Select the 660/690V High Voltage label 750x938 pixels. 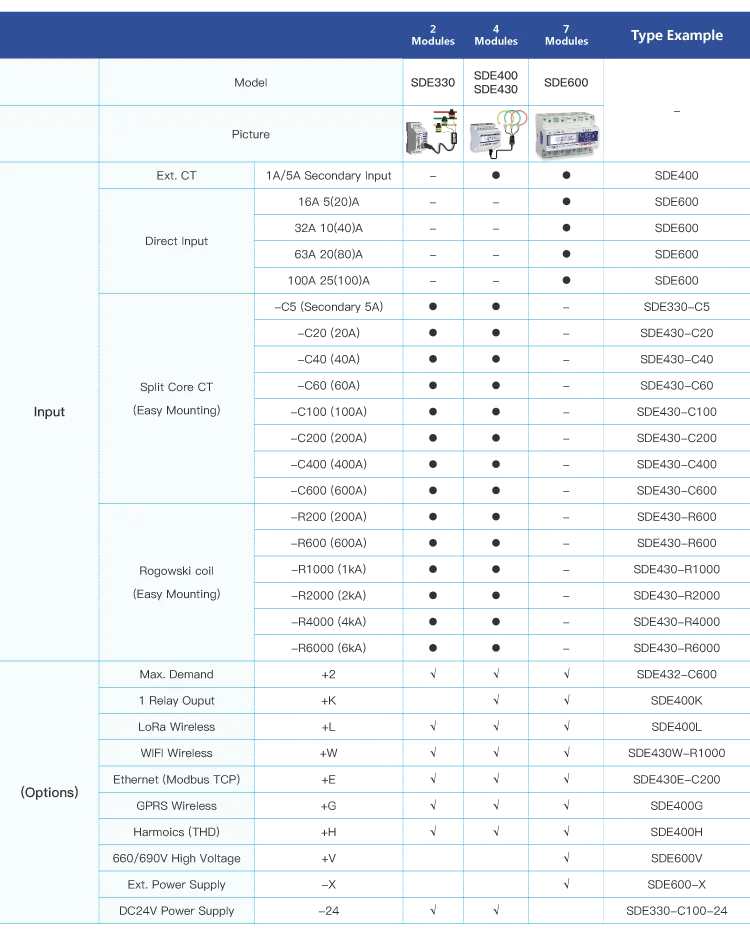[x=177, y=858]
